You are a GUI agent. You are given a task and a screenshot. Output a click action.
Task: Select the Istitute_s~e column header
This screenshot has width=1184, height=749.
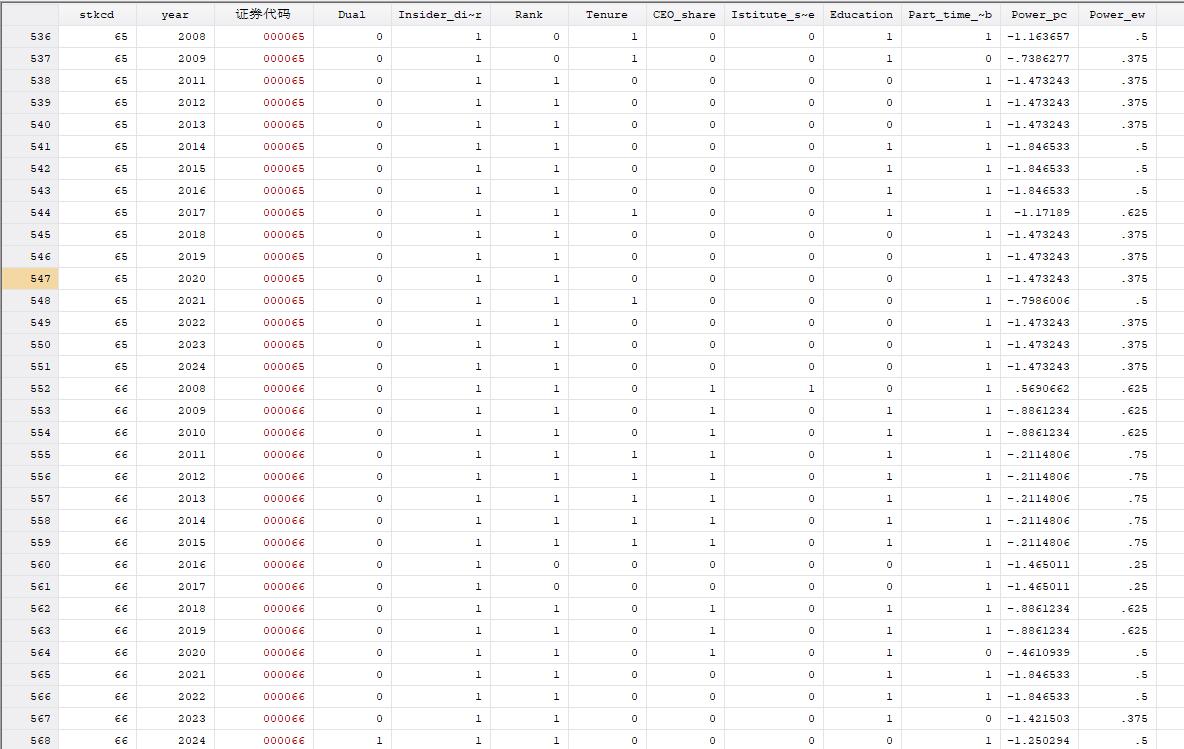click(x=773, y=14)
